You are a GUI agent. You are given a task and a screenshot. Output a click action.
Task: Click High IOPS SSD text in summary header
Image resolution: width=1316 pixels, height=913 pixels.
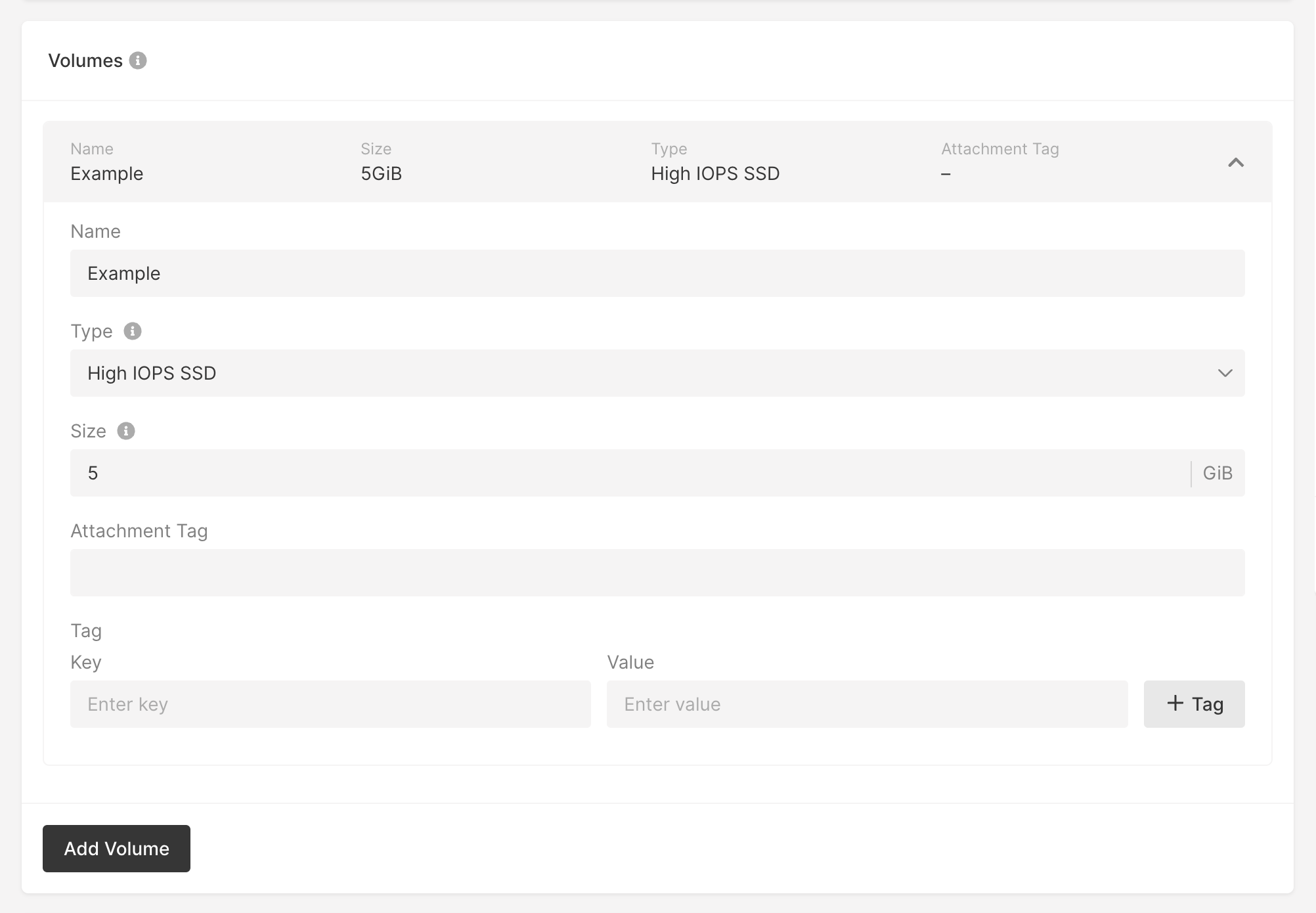[716, 173]
